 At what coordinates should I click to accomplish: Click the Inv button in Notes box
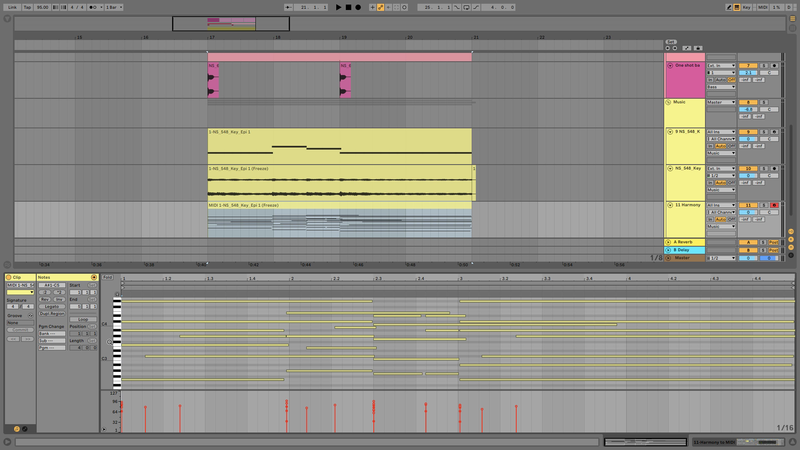[59, 299]
